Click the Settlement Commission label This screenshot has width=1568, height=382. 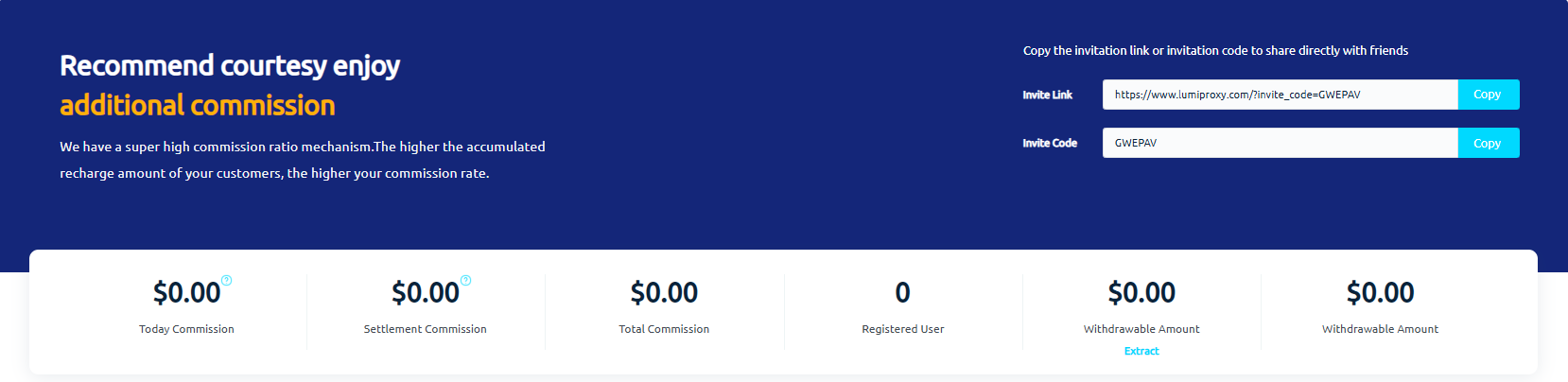coord(425,329)
